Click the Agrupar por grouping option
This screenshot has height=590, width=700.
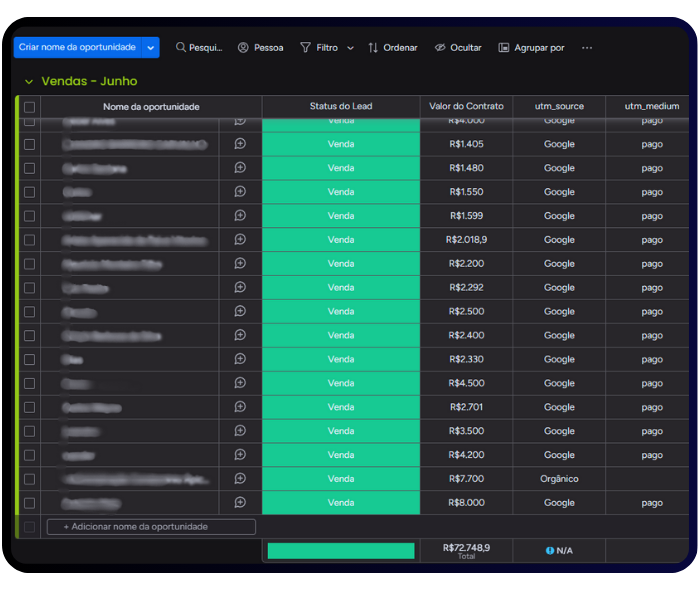(x=531, y=48)
